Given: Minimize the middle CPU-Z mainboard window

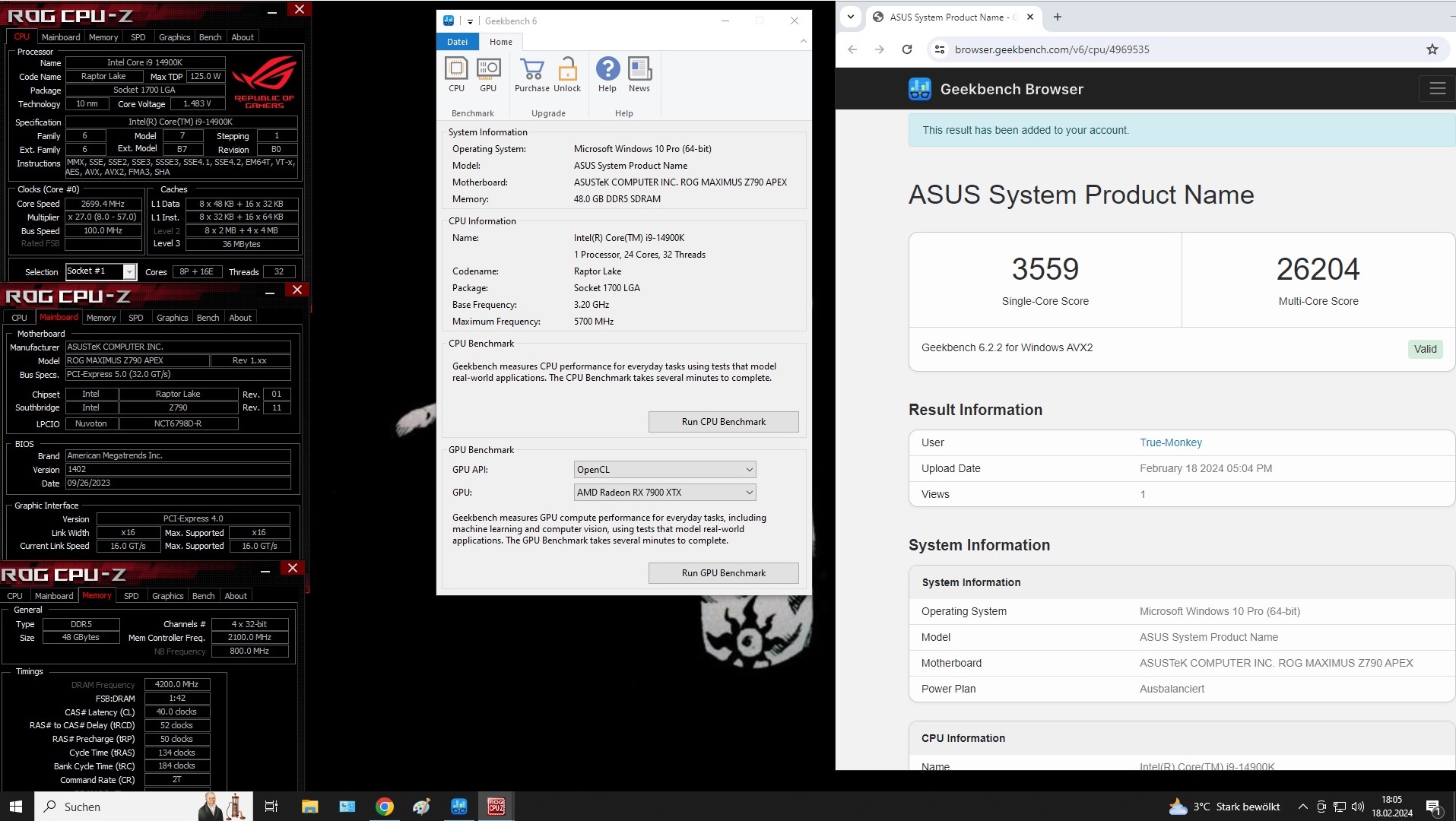Looking at the screenshot, I should 269,292.
